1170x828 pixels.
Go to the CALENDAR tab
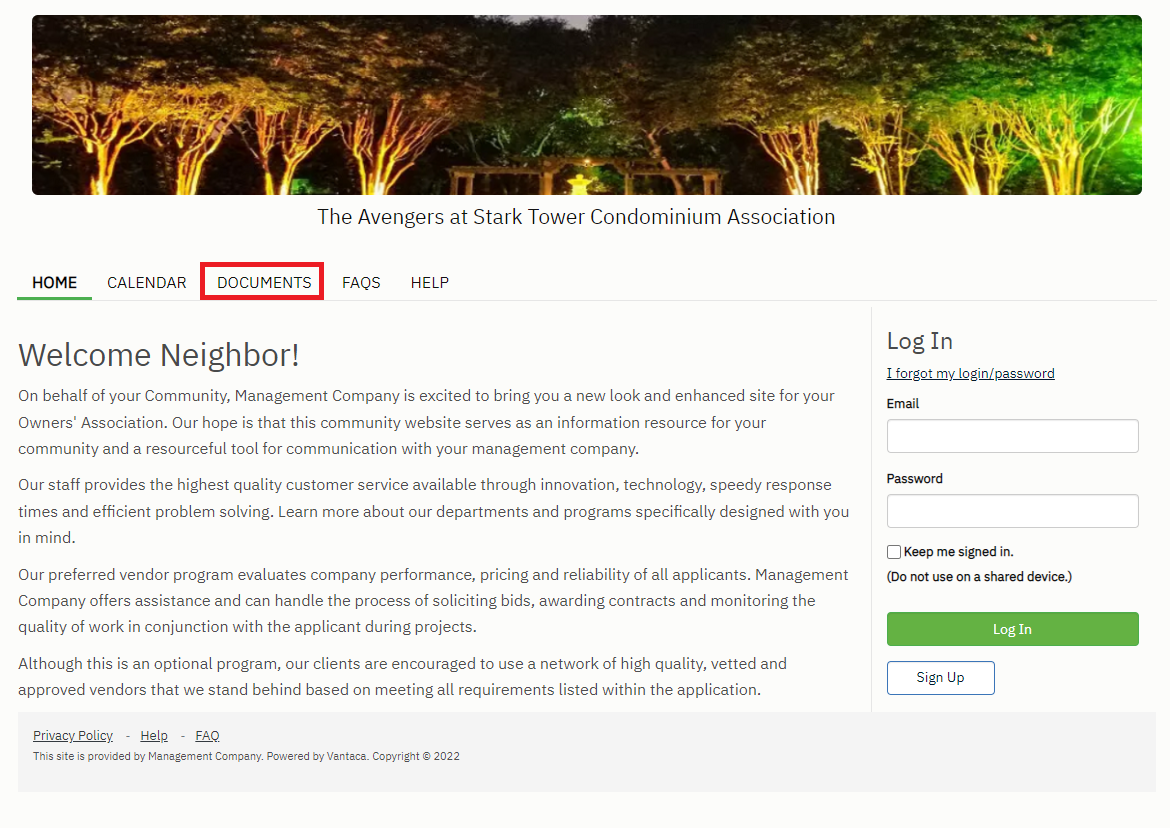coord(146,283)
